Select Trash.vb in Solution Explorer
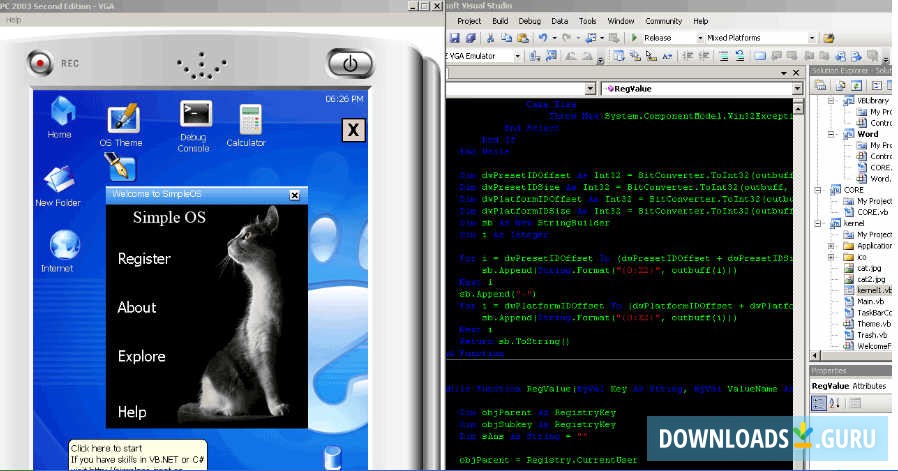 coord(872,335)
